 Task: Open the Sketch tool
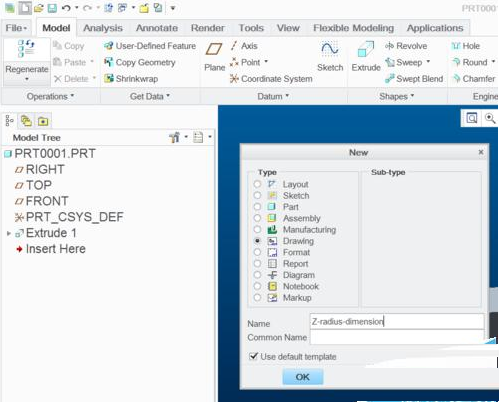click(330, 57)
